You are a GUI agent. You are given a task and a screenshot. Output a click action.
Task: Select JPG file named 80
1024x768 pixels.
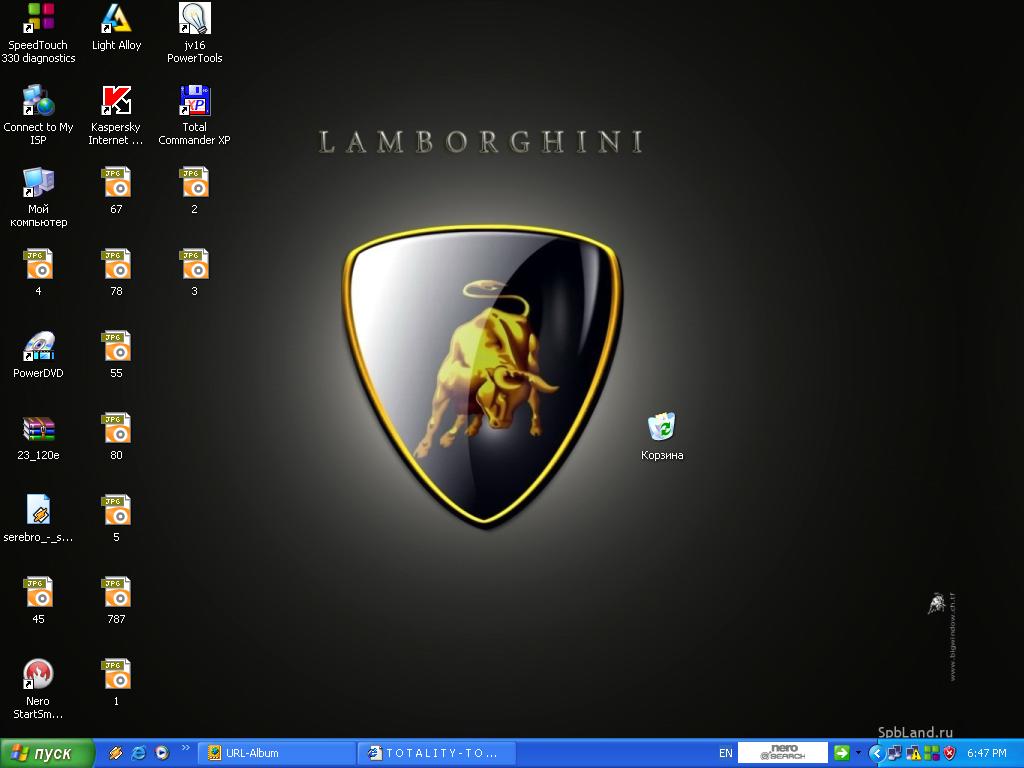point(116,438)
